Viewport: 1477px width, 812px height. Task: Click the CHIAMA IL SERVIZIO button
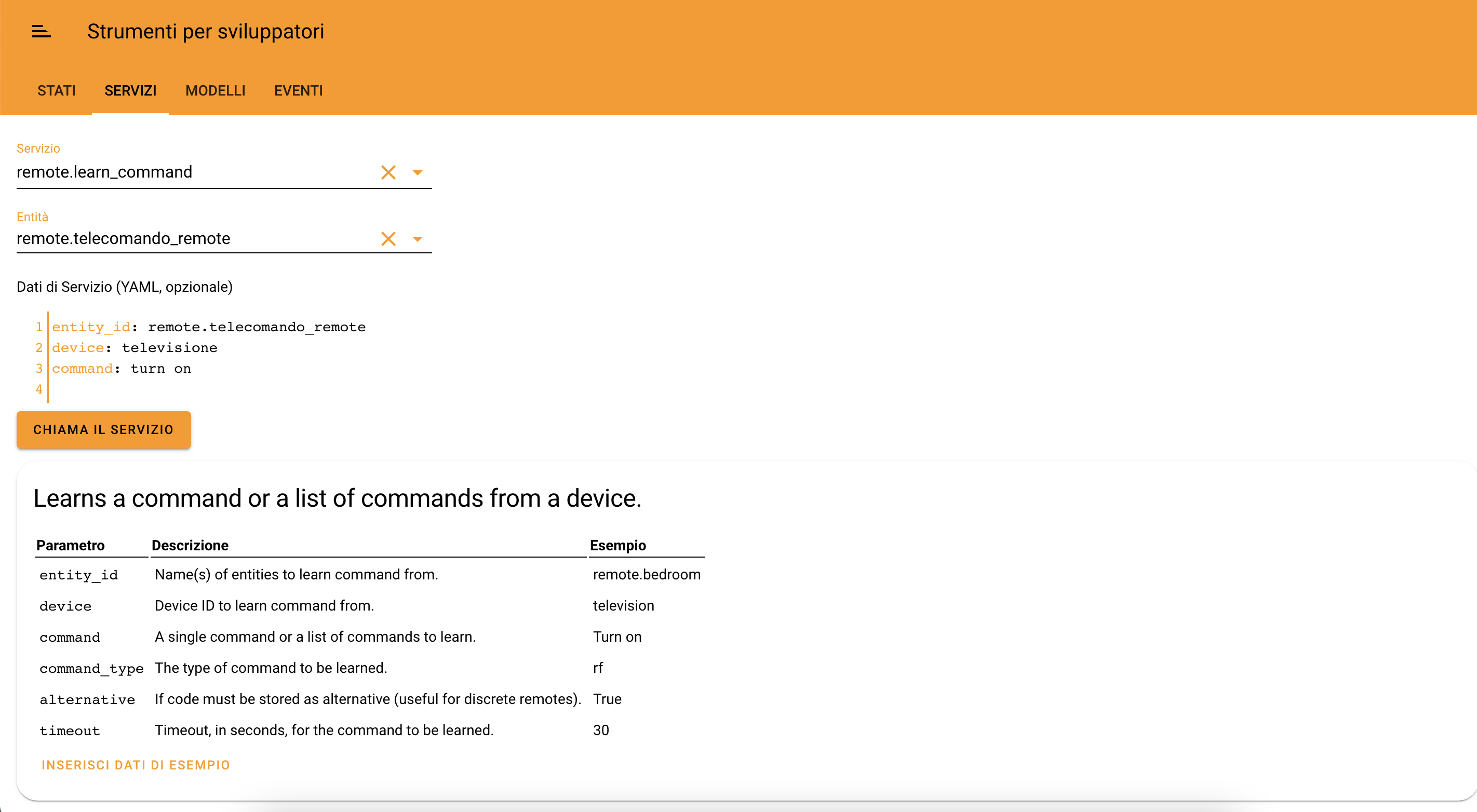(x=103, y=430)
